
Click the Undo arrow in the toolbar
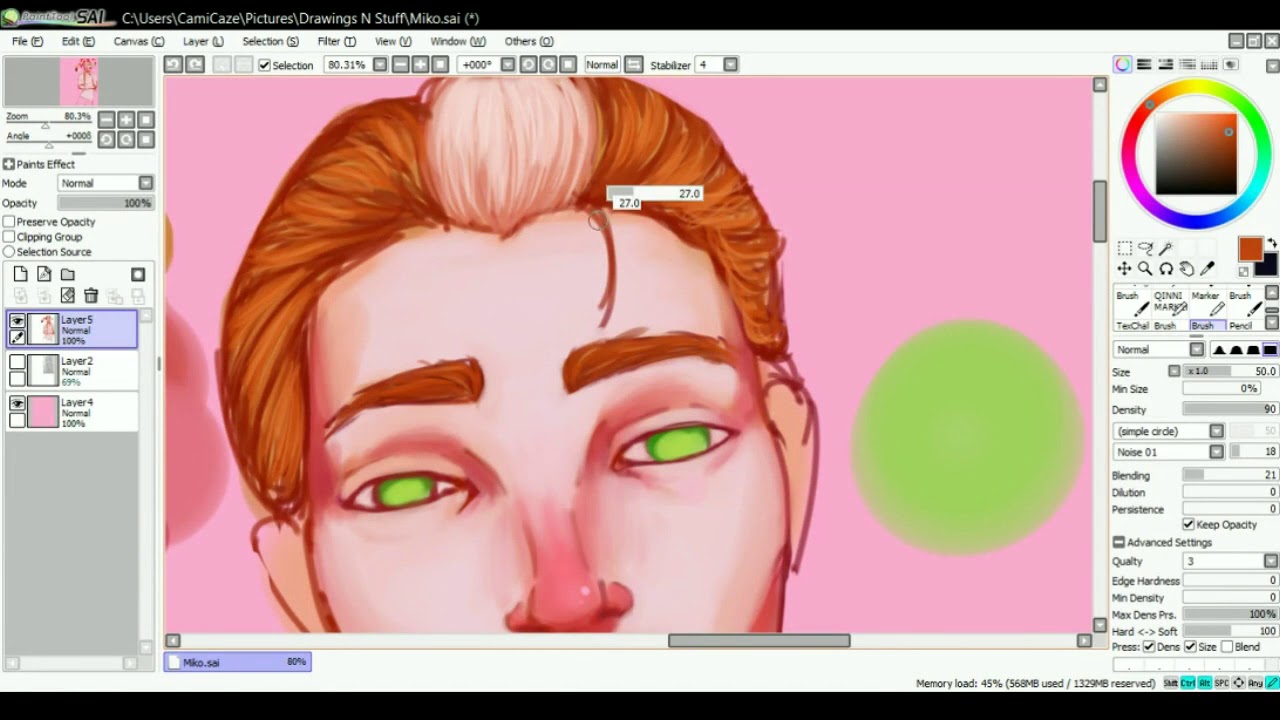tap(173, 64)
